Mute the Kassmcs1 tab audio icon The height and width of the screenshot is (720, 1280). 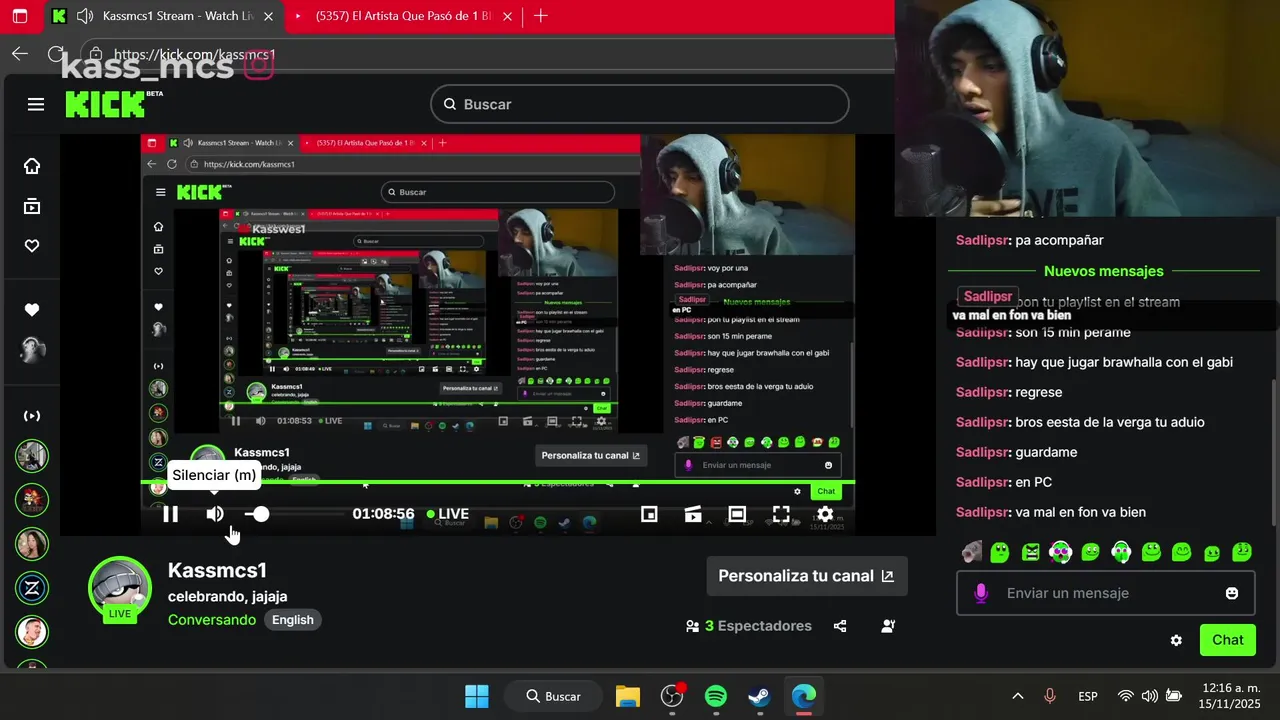pyautogui.click(x=85, y=16)
